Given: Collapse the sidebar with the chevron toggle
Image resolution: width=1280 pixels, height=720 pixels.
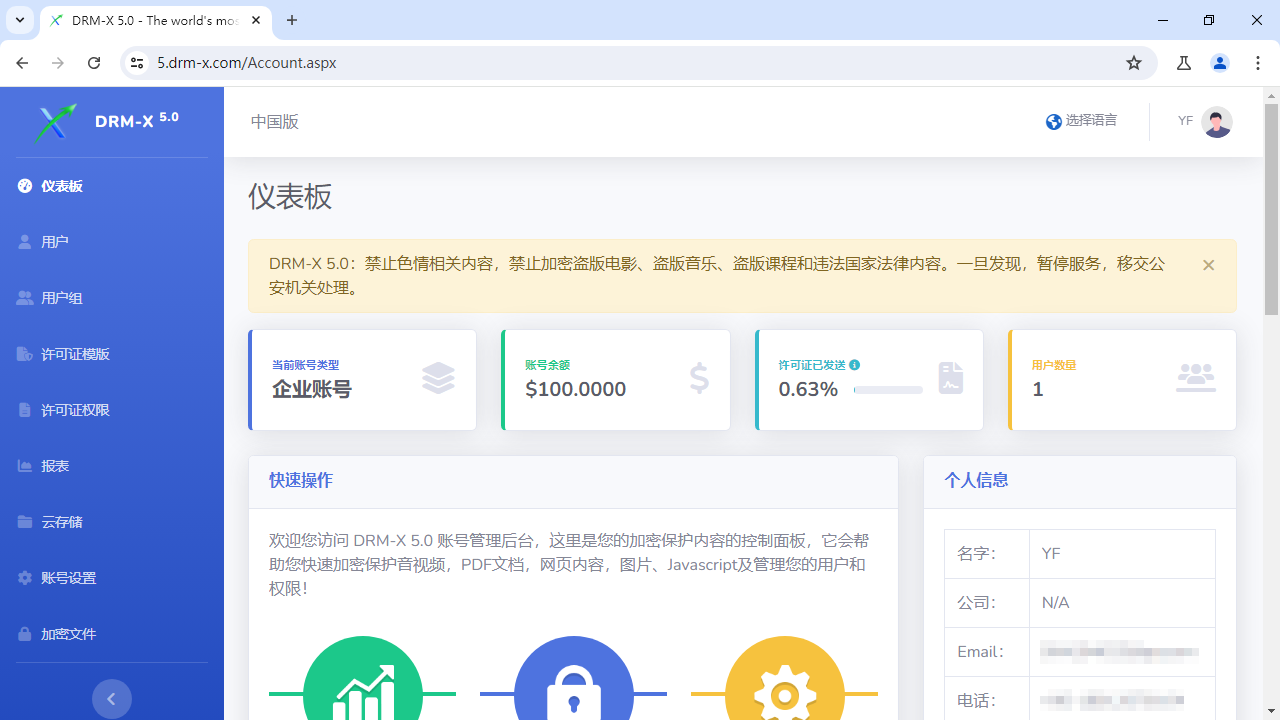Looking at the screenshot, I should (x=111, y=699).
